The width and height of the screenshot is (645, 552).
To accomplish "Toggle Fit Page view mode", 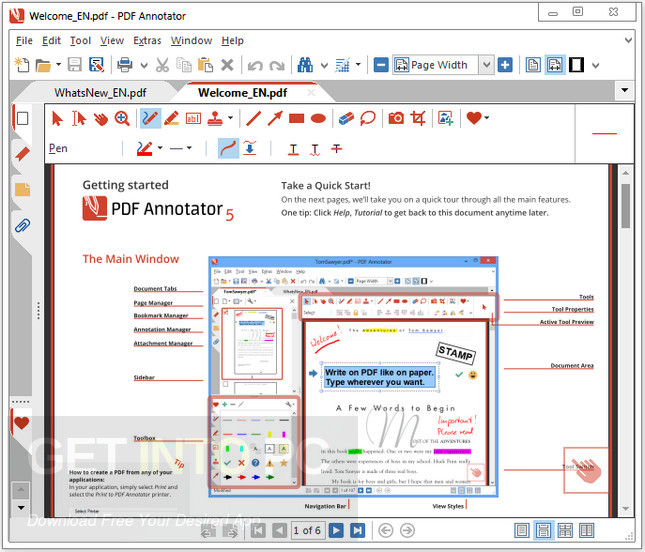I will [x=533, y=65].
